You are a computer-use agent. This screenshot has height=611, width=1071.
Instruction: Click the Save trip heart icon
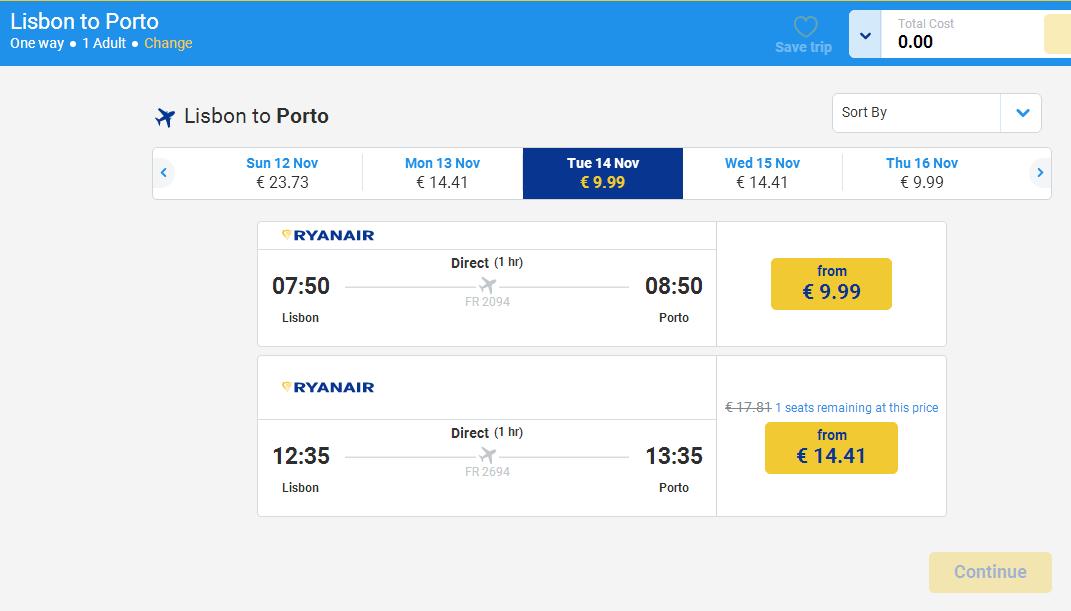[x=805, y=28]
